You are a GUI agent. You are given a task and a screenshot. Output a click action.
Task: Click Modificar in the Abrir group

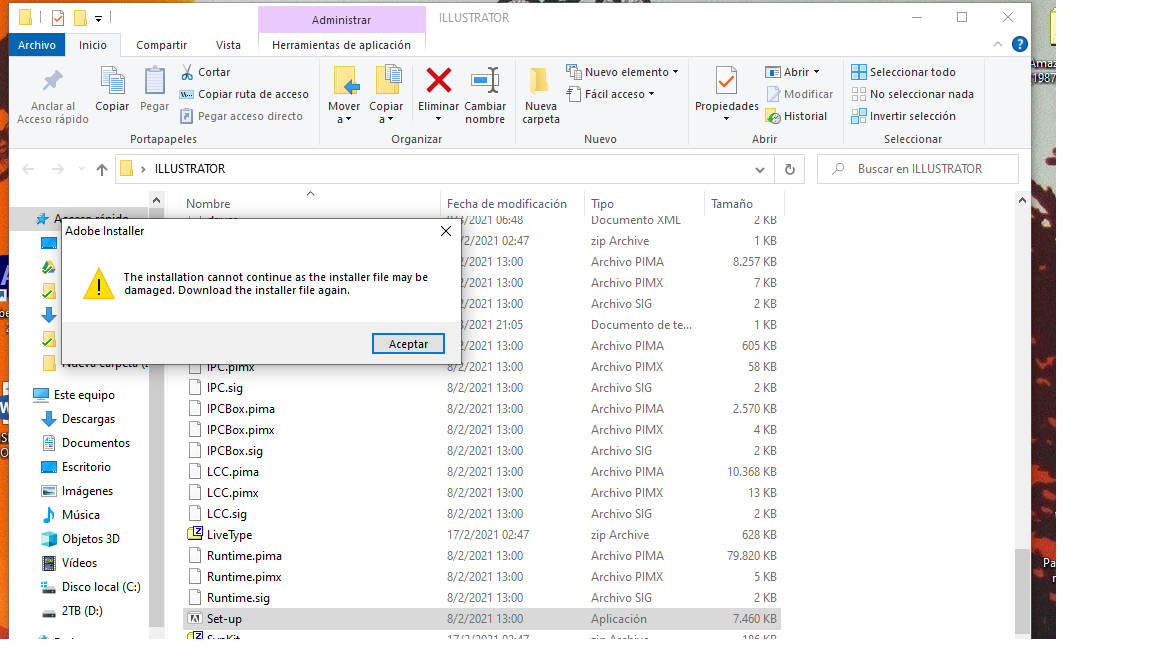[x=800, y=94]
